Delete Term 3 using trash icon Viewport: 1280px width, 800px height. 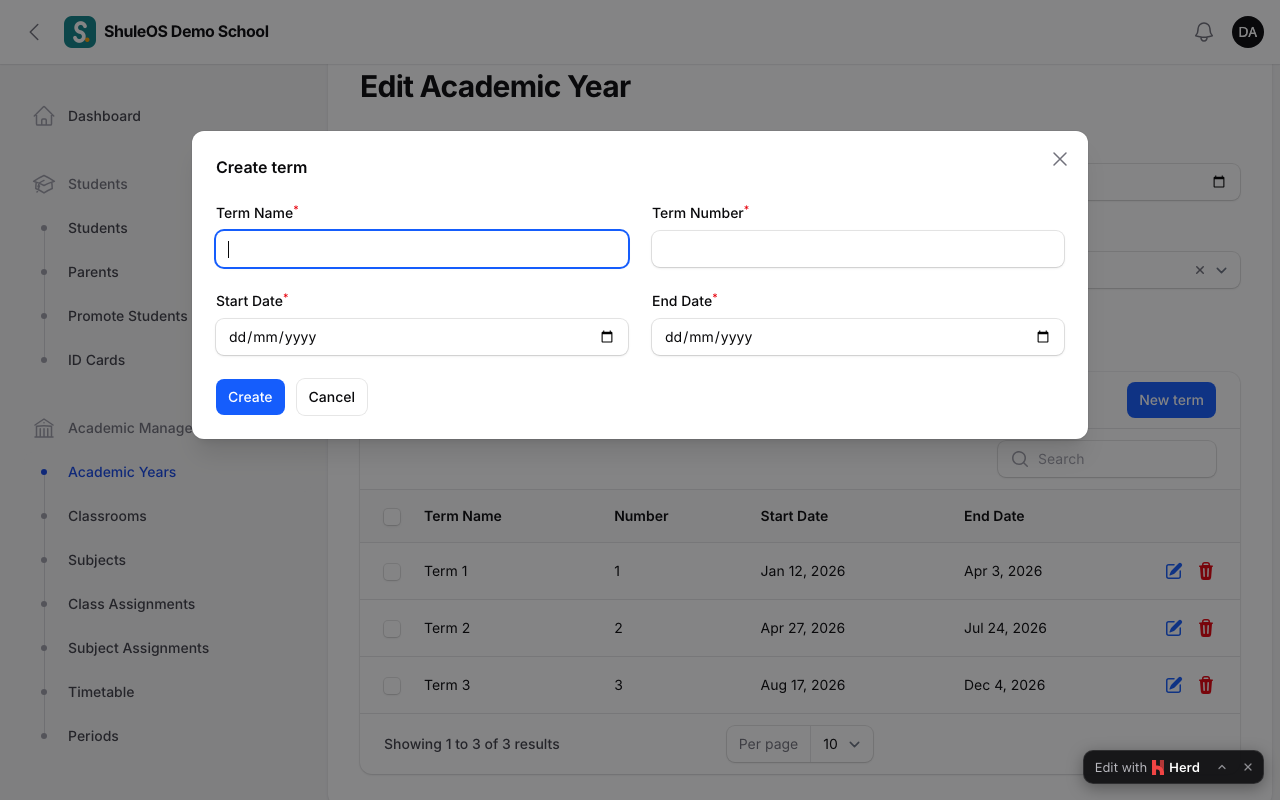pyautogui.click(x=1206, y=685)
